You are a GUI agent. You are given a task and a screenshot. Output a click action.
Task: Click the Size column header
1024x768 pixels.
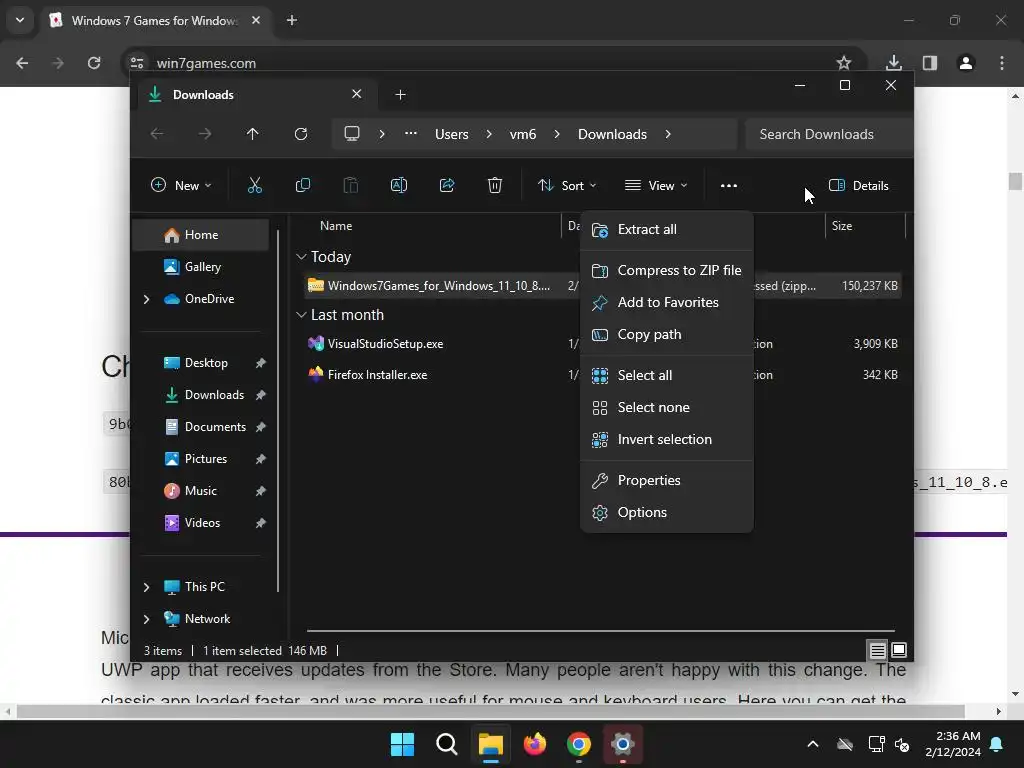(842, 226)
